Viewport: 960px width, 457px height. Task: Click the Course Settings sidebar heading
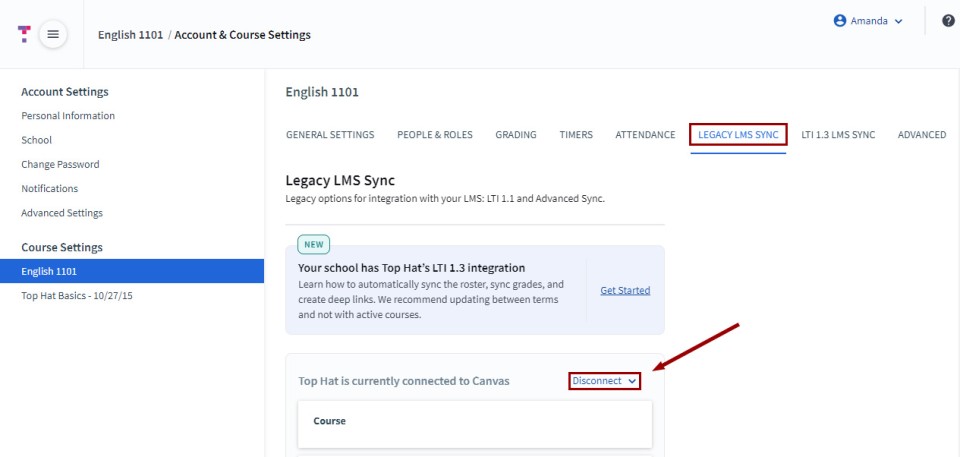[x=62, y=247]
